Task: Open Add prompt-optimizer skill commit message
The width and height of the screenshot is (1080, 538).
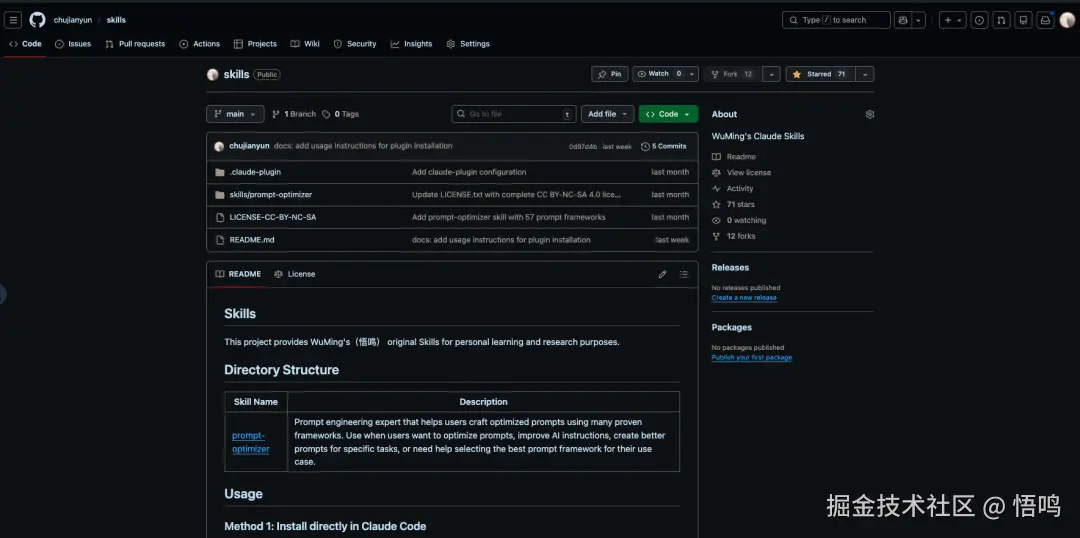Action: [508, 217]
